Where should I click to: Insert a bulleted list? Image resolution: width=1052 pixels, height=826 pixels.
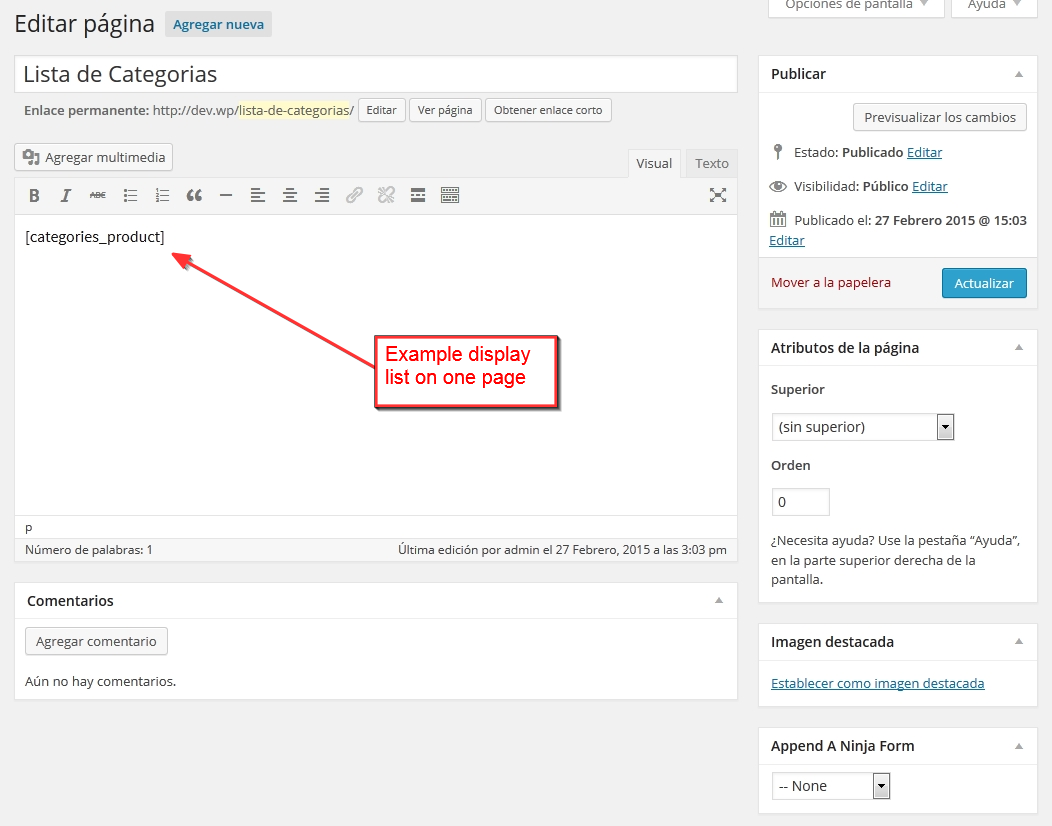pos(130,195)
